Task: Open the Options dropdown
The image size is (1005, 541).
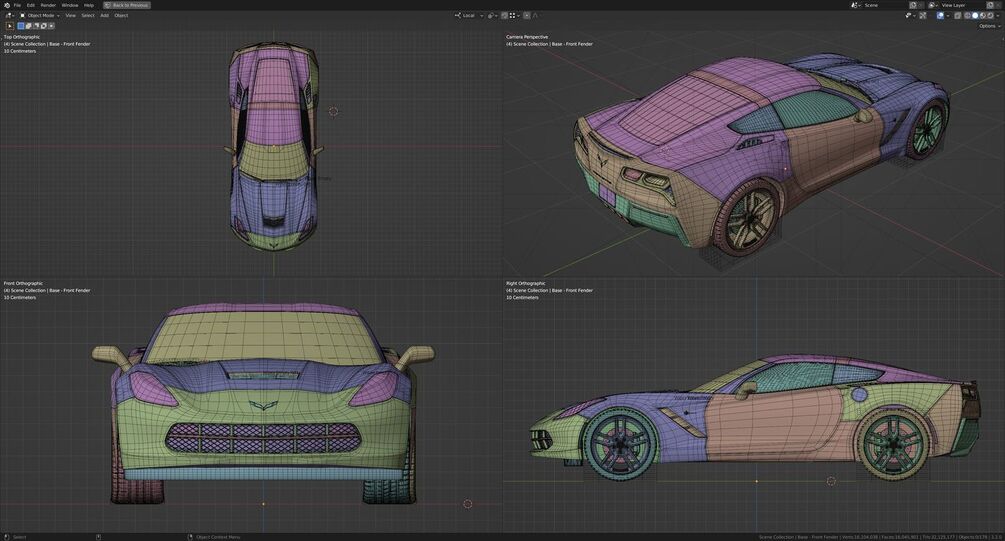Action: pos(989,26)
